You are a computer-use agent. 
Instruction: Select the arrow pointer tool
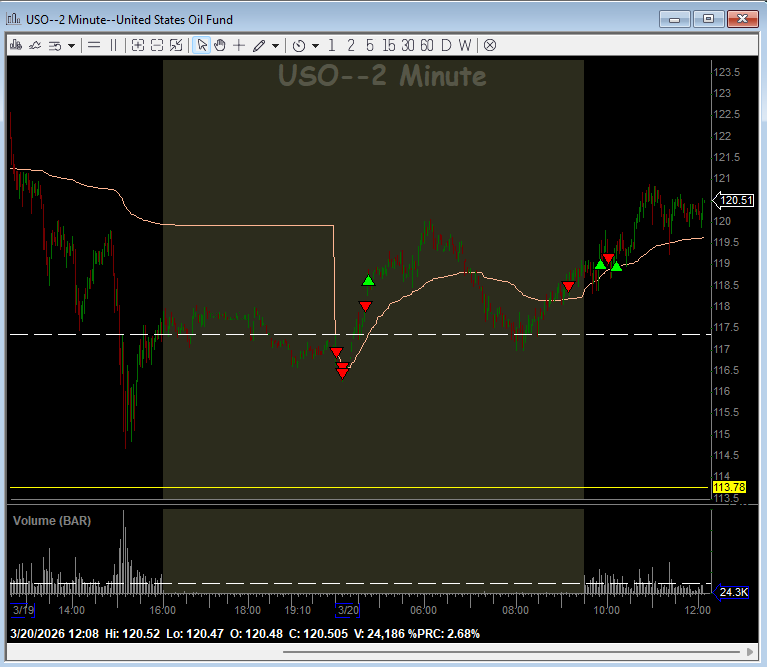pos(202,45)
